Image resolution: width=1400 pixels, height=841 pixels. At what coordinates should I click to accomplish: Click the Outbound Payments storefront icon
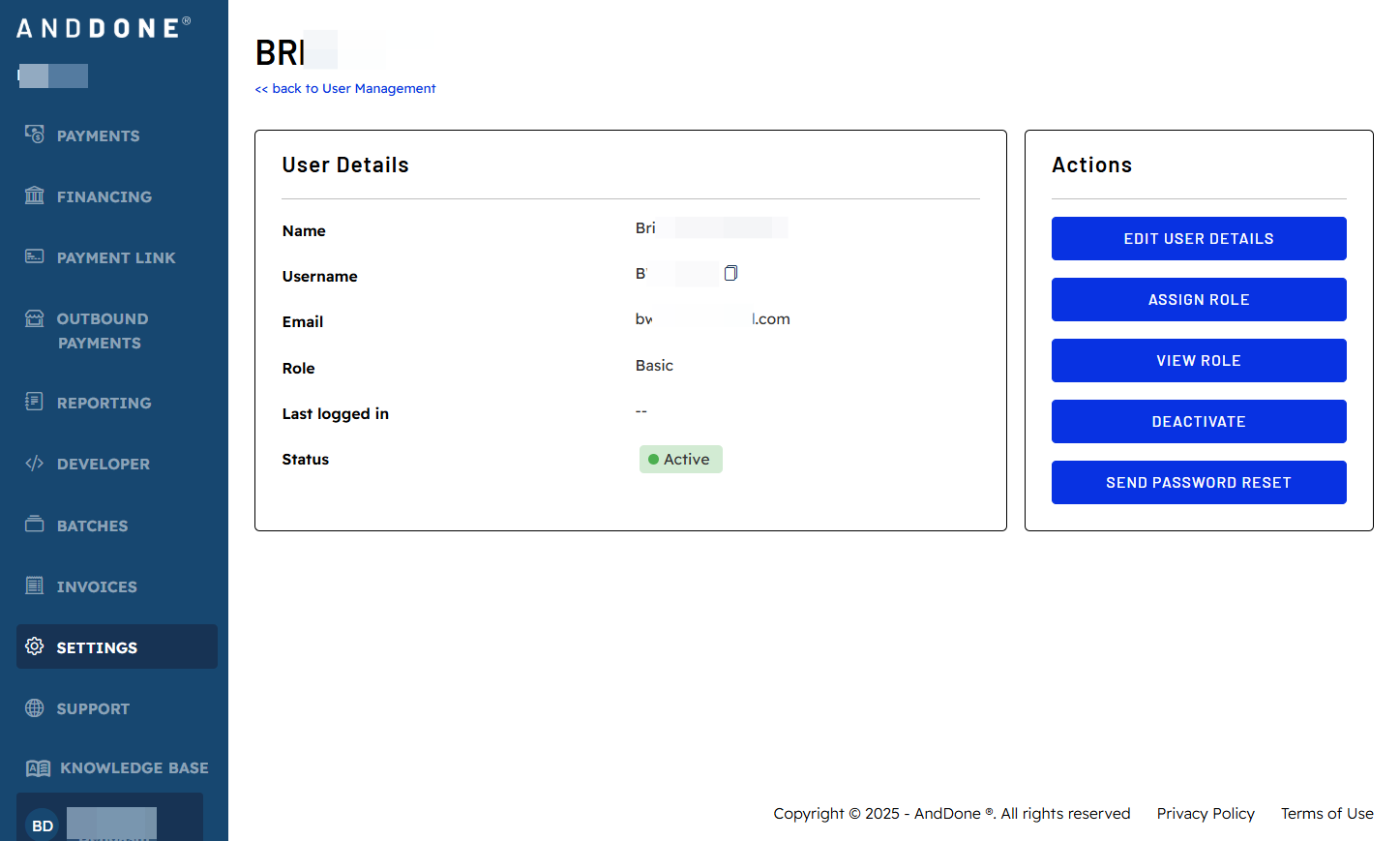(35, 317)
